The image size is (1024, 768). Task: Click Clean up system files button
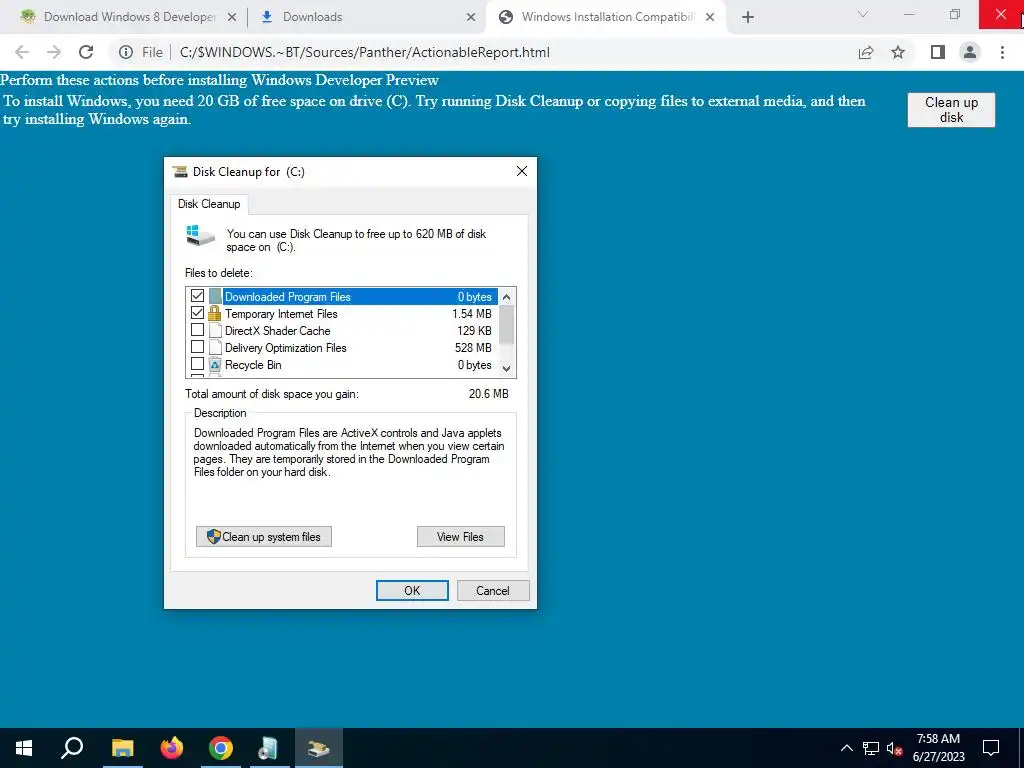tap(264, 537)
